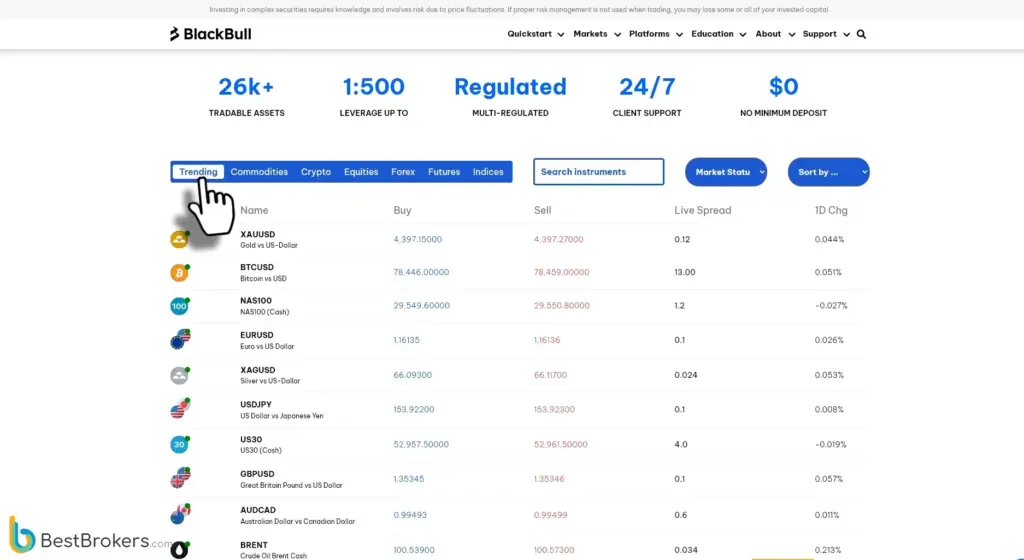This screenshot has width=1024, height=560.
Task: Click the NAS100 instrument name
Action: 256,301
